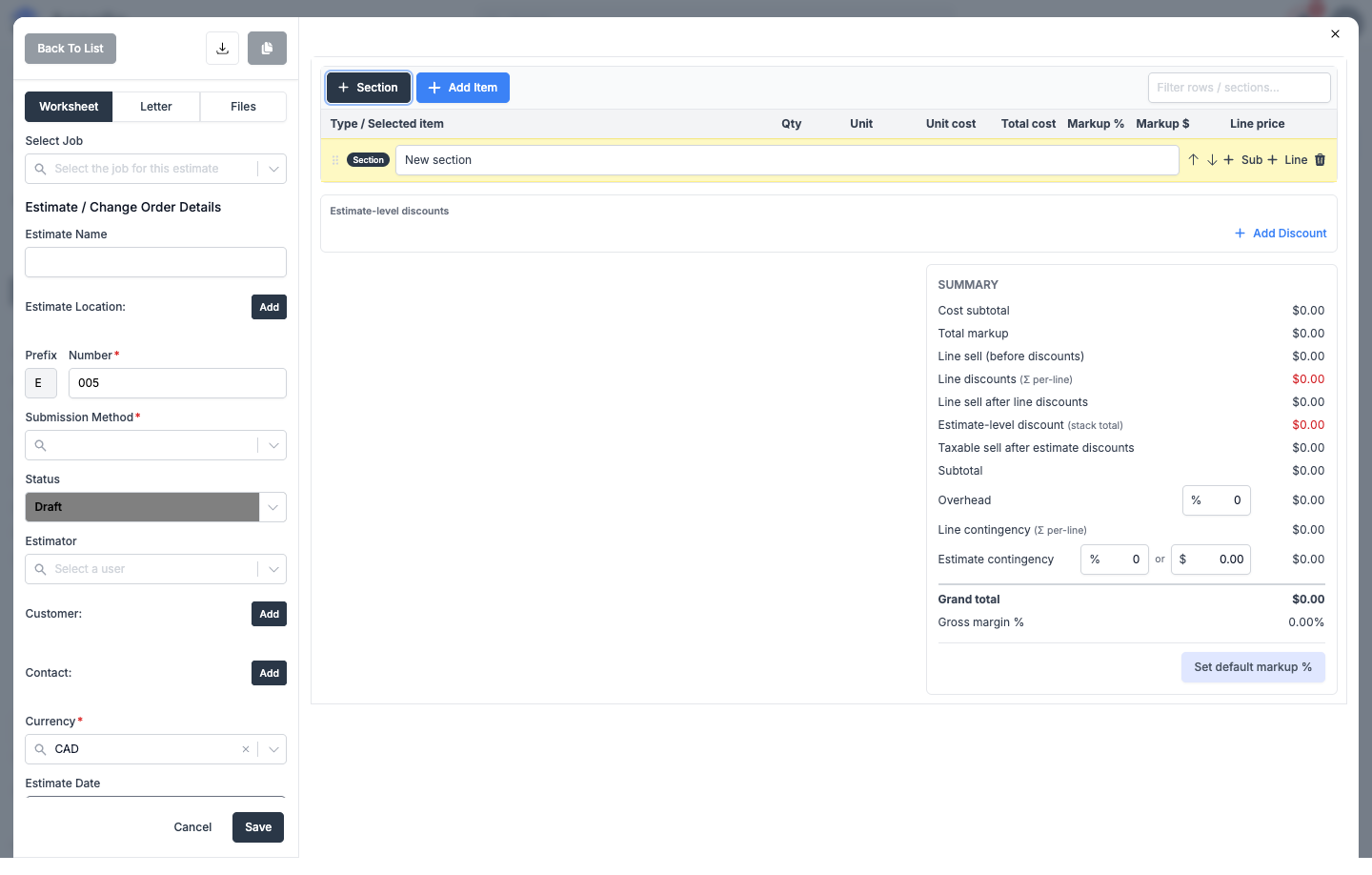Click the Prefix E field
Screen dimensions: 1372x875
(41, 383)
